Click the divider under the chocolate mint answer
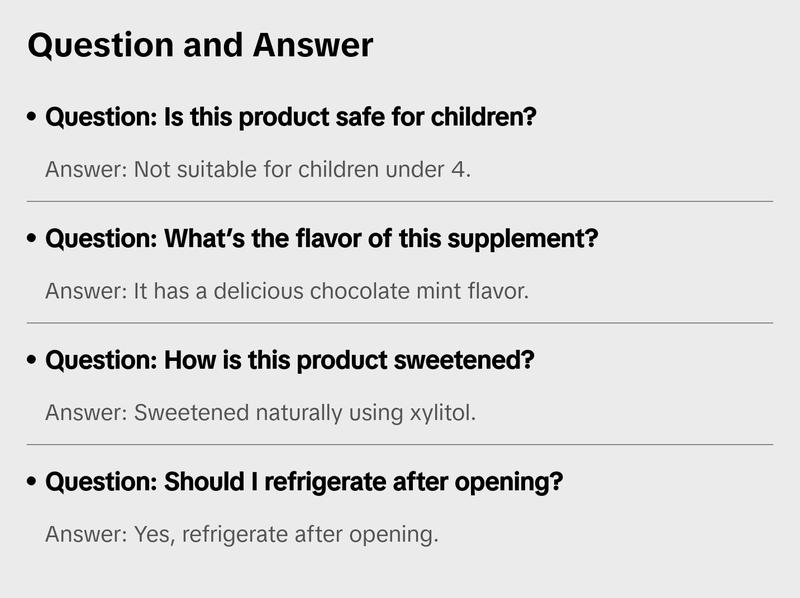The height and width of the screenshot is (598, 800). [x=400, y=323]
